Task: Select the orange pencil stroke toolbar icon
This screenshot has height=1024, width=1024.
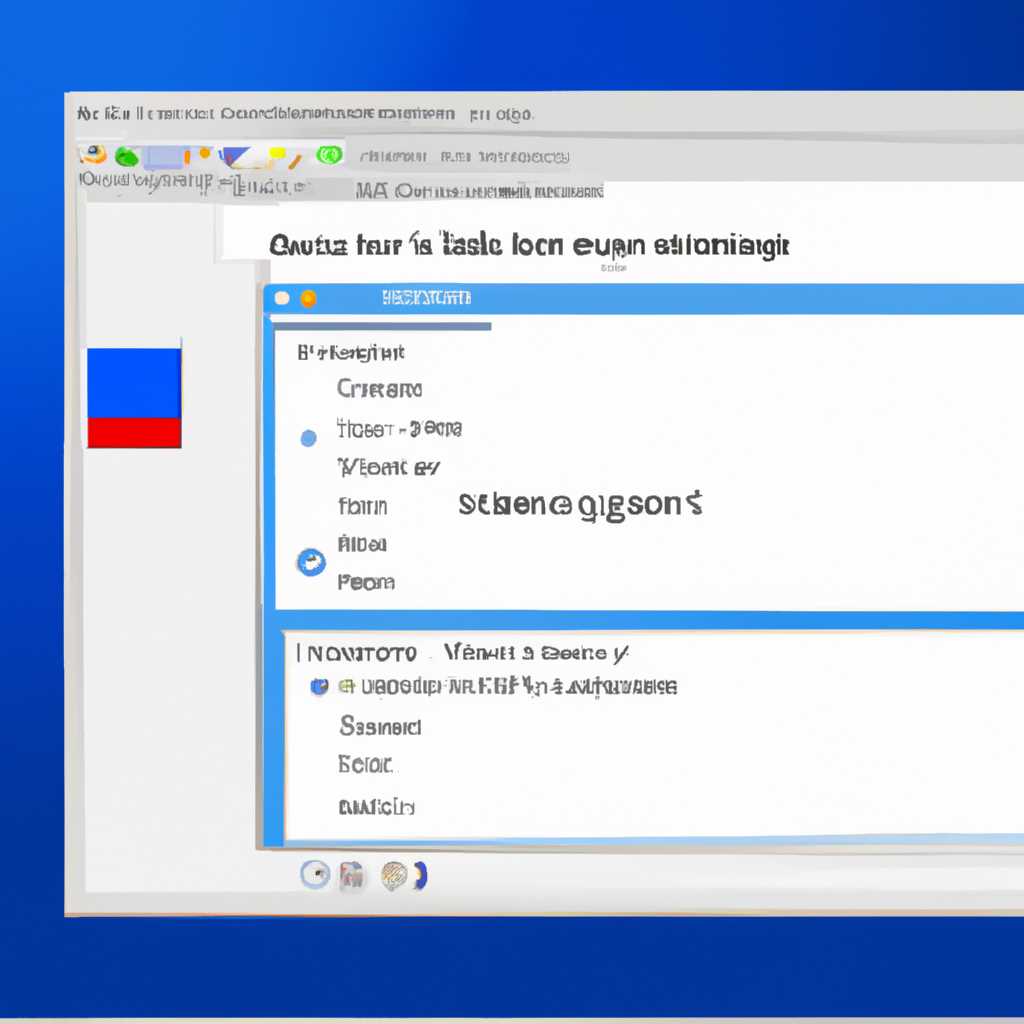Action: (295, 160)
